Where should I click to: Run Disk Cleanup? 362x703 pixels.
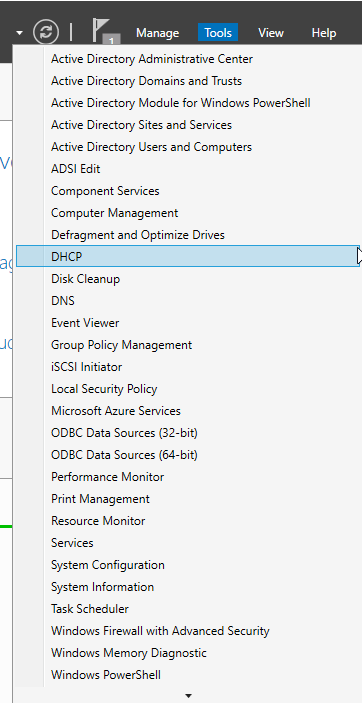click(x=188, y=278)
